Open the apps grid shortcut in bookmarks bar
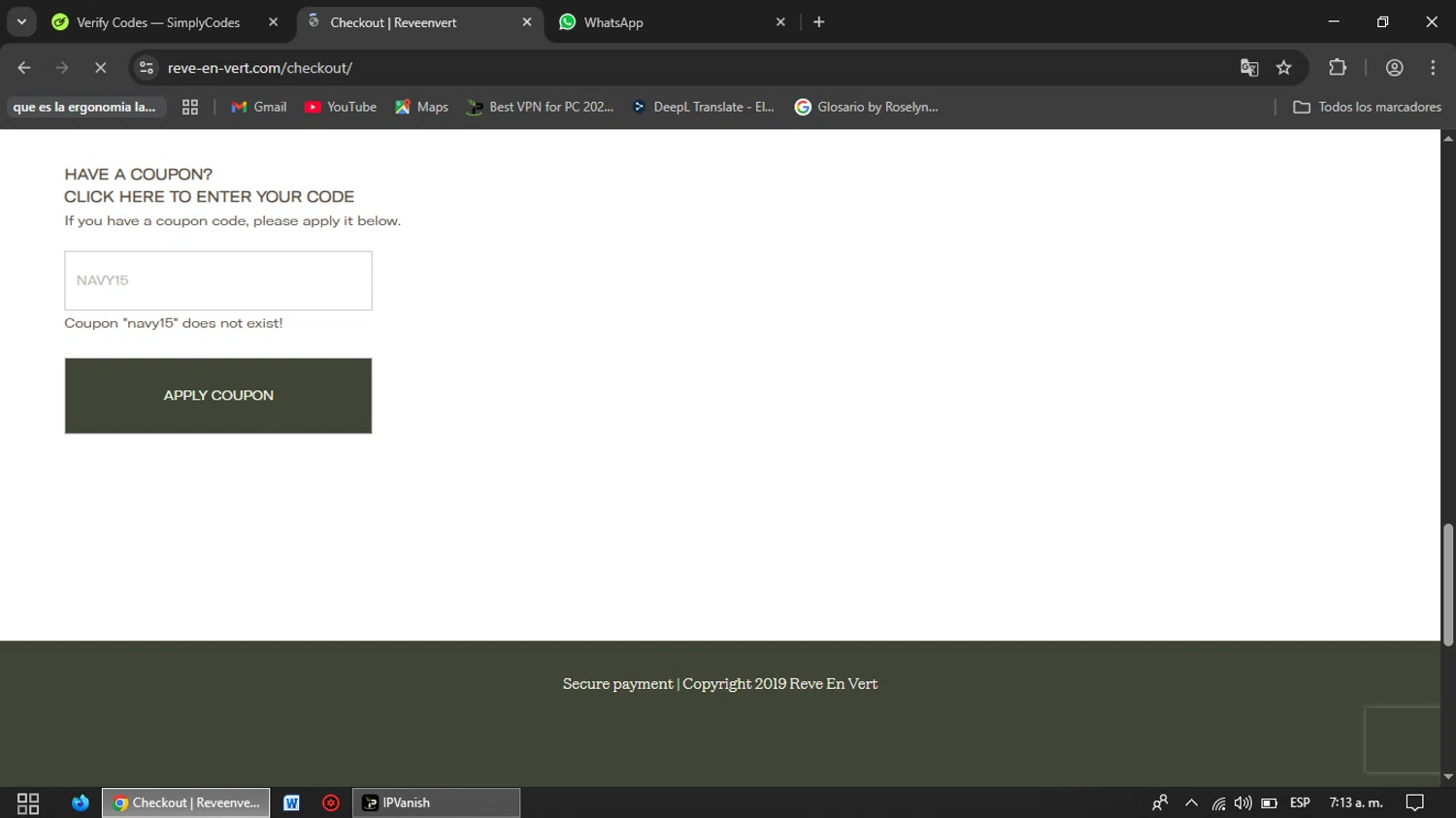 [x=190, y=107]
